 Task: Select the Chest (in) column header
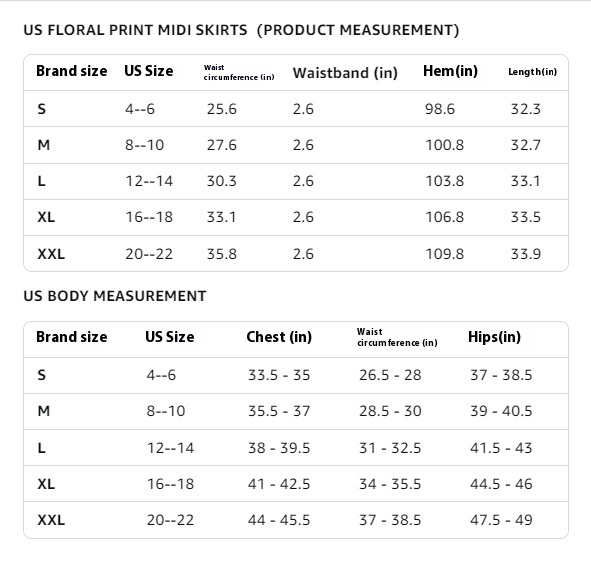(279, 337)
